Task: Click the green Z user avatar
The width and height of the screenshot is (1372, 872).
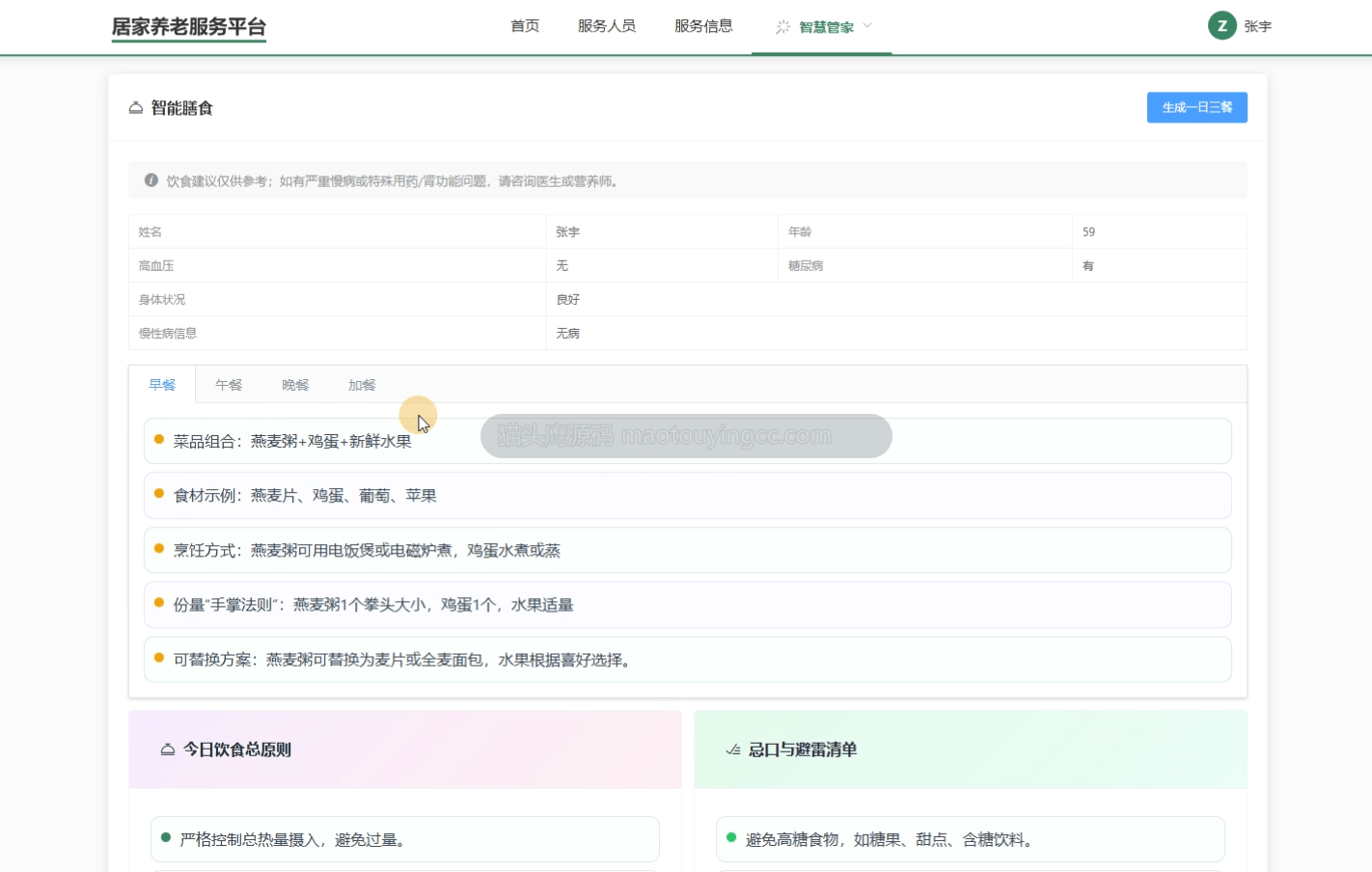Action: 1222,26
